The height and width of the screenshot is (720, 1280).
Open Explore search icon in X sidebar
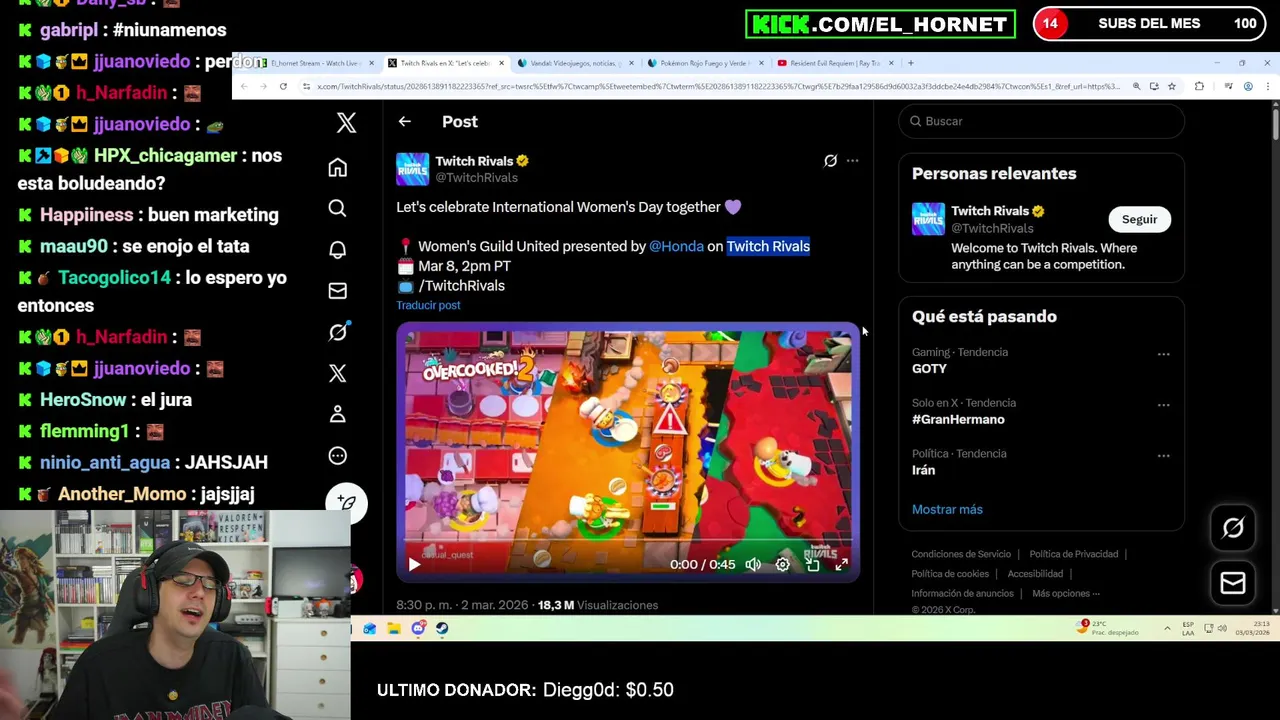[338, 208]
